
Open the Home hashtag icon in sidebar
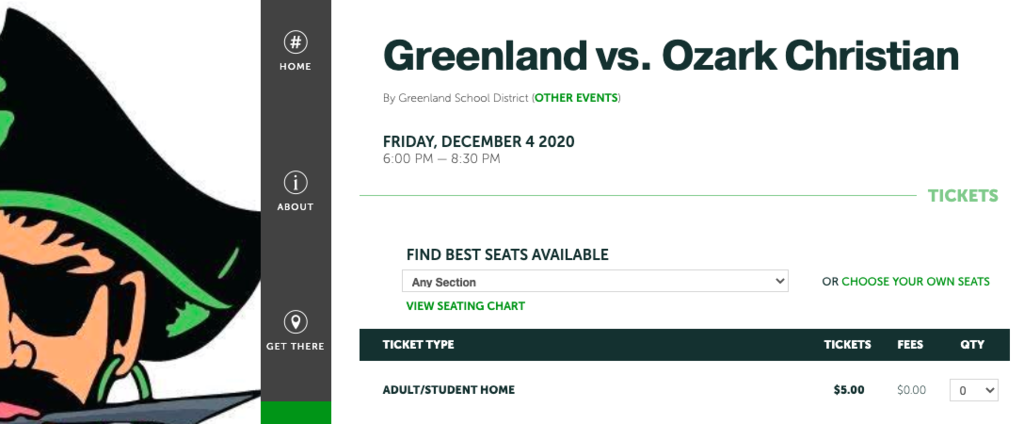point(296,42)
